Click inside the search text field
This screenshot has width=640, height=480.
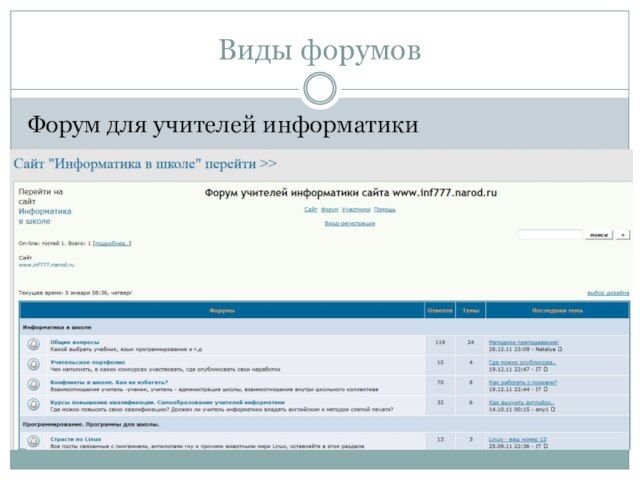pyautogui.click(x=549, y=234)
